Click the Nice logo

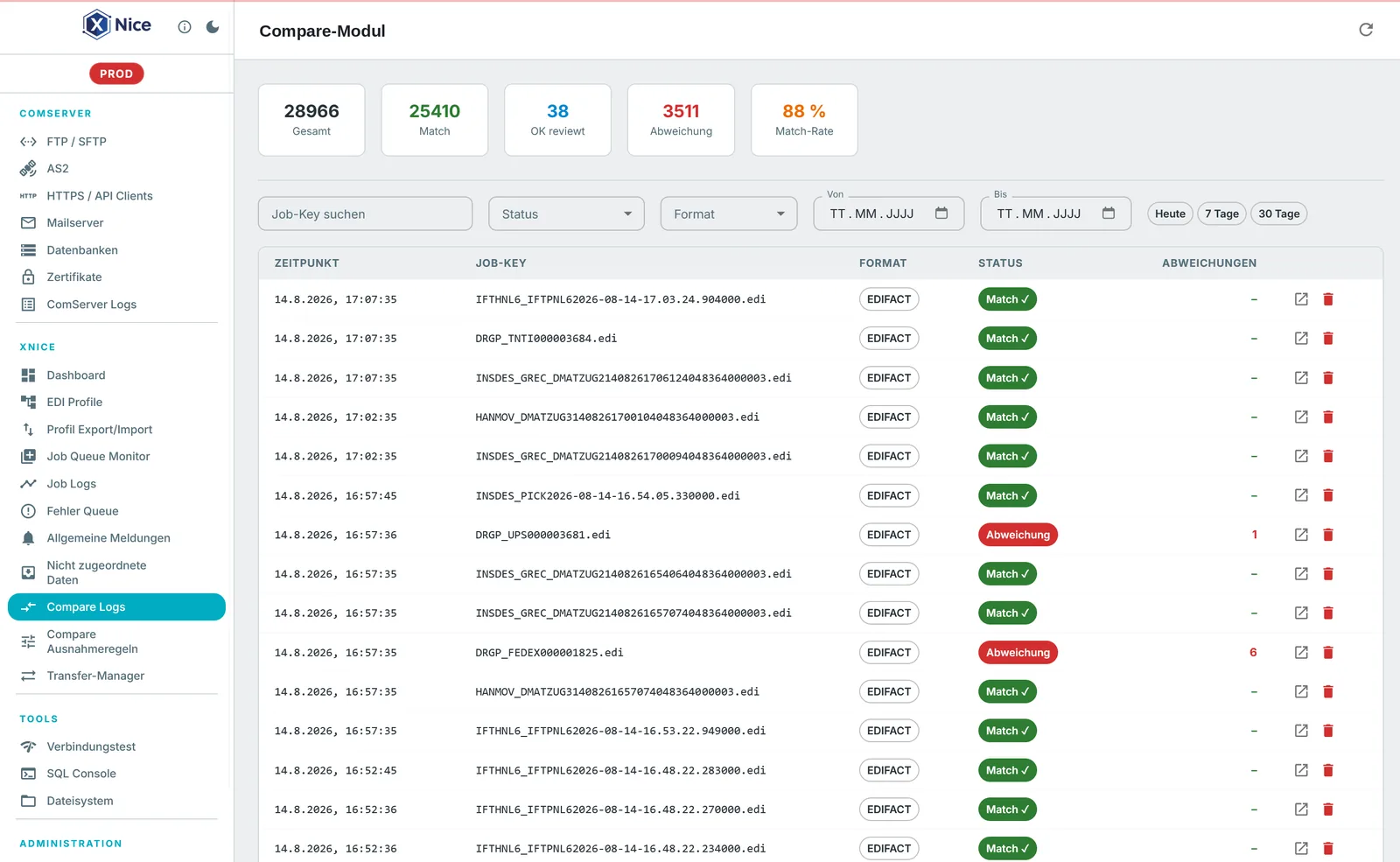116,25
